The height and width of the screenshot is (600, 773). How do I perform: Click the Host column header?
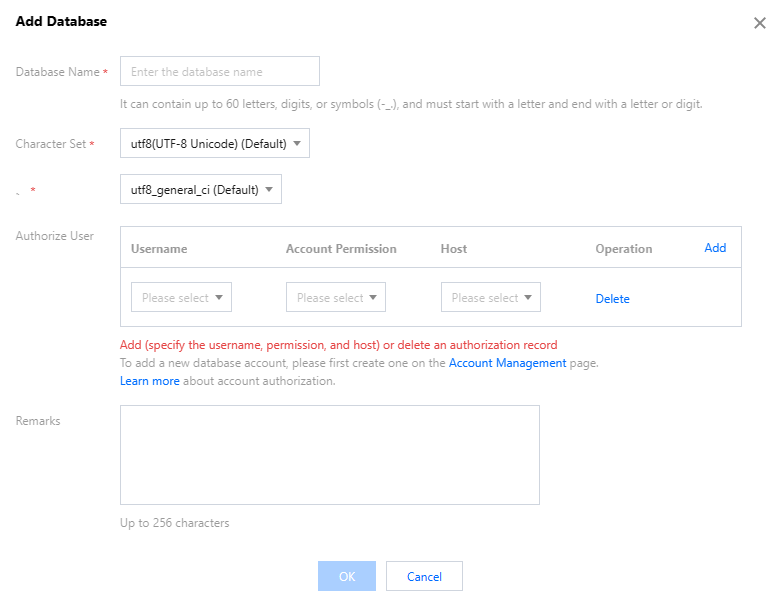click(453, 249)
